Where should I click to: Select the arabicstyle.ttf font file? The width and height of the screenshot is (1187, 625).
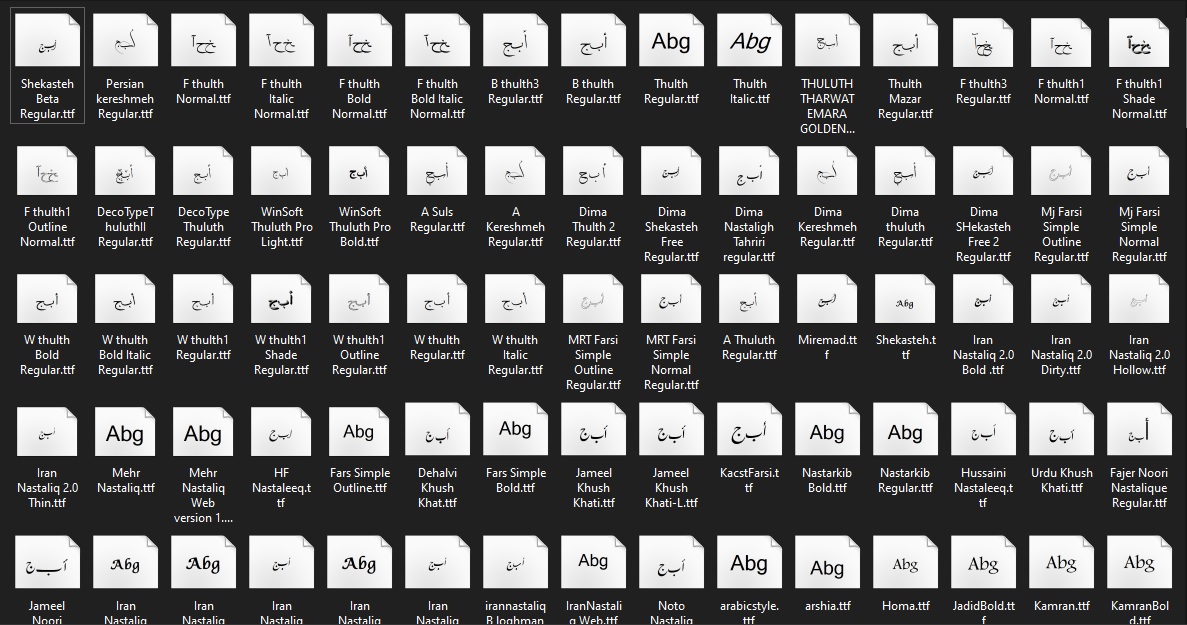(749, 564)
